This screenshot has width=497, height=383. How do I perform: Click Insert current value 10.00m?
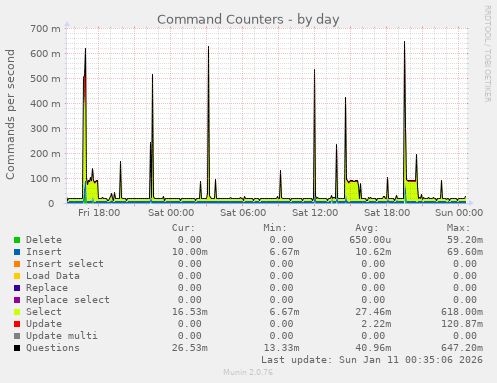190,252
